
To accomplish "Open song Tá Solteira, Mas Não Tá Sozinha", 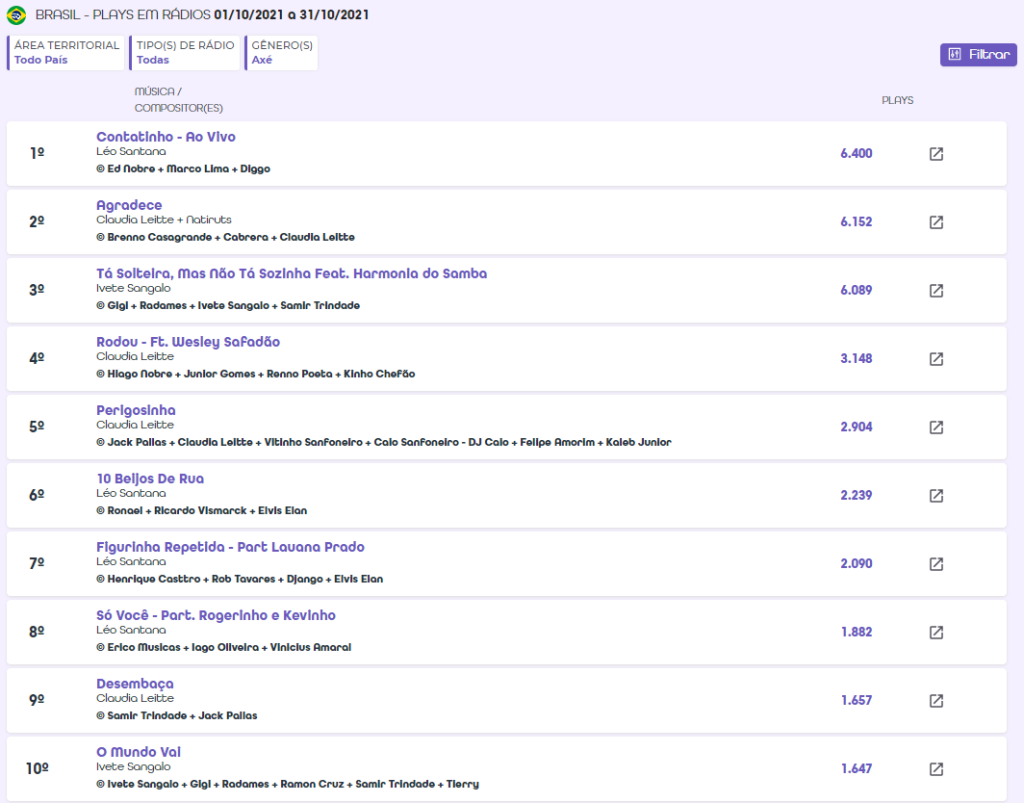I will pyautogui.click(x=291, y=274).
